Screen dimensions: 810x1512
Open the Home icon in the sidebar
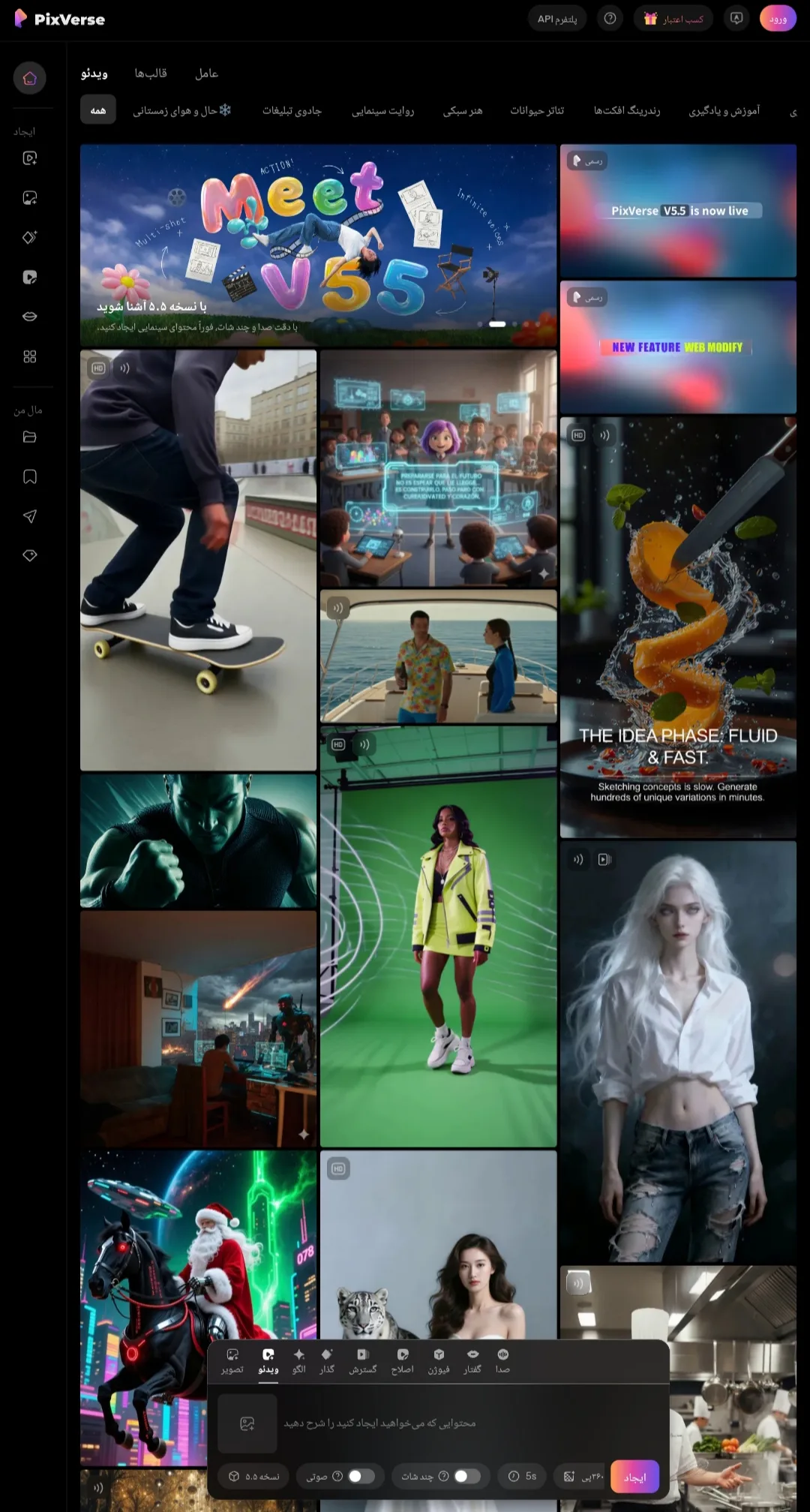[30, 78]
